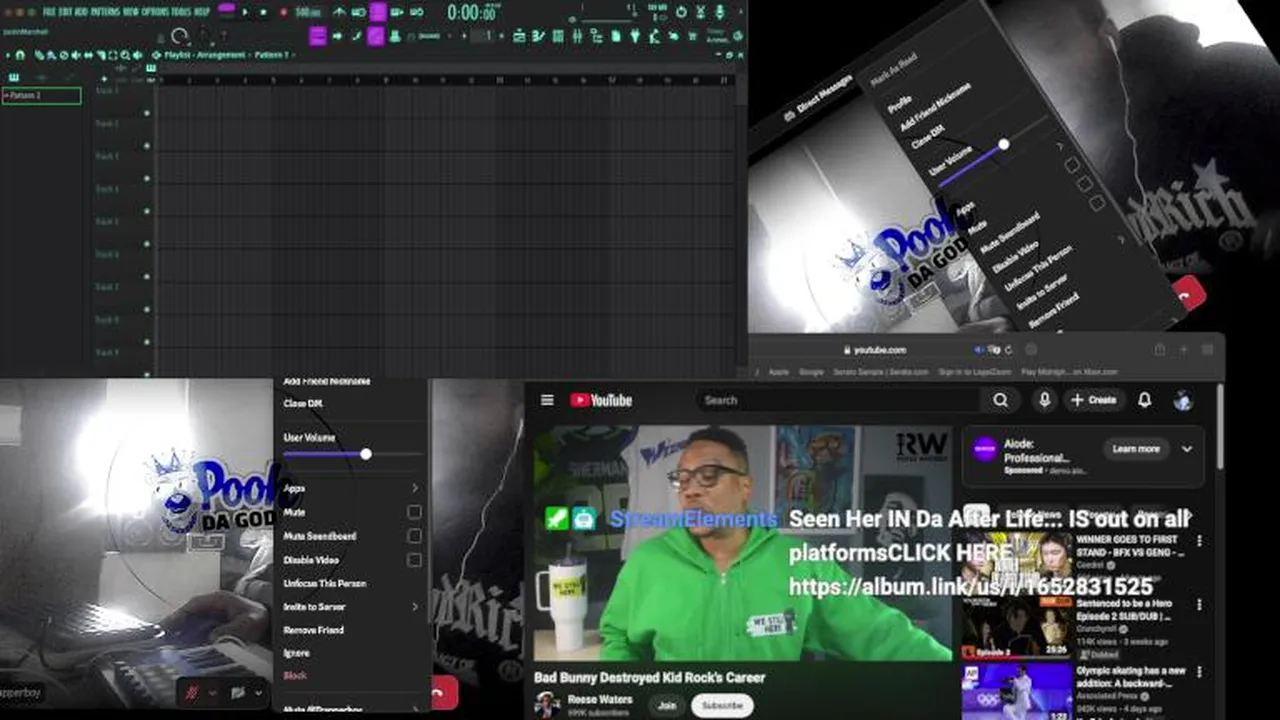The image size is (1280, 720).
Task: Open dropdown arrow beside Discord camera icon
Action: [x=258, y=692]
